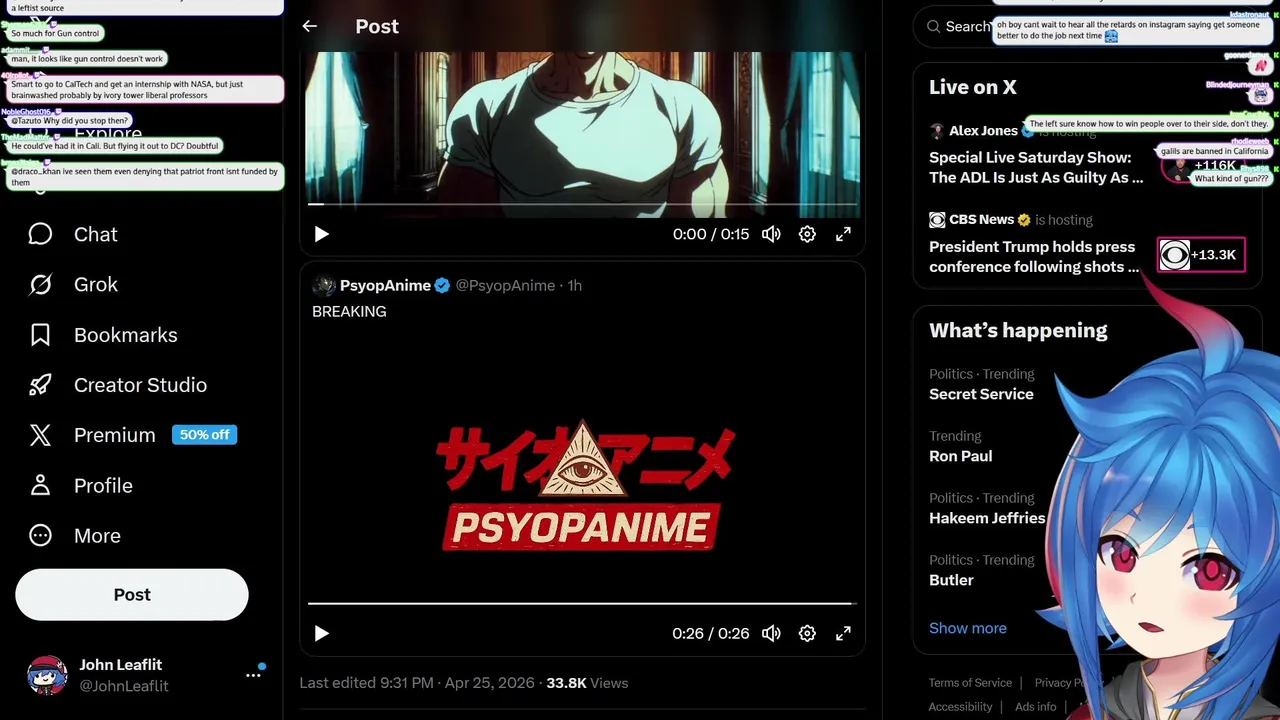Click the Chat speech bubble icon
Viewport: 1280px width, 720px height.
coord(40,234)
